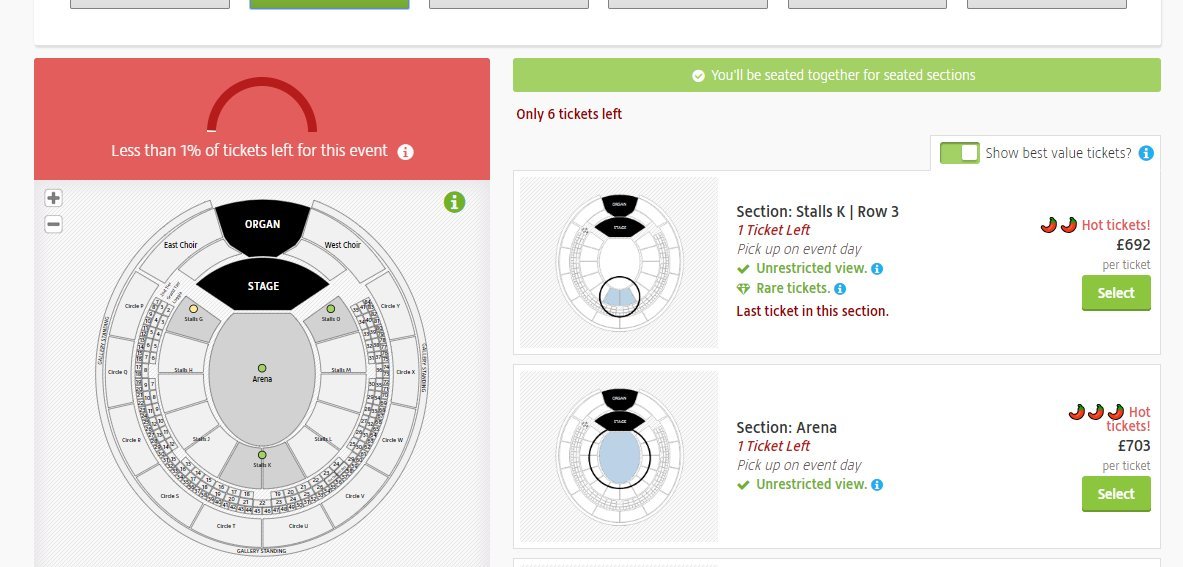Screen dimensions: 1183x567
Task: Click the West Choir section on map
Action: 344,243
